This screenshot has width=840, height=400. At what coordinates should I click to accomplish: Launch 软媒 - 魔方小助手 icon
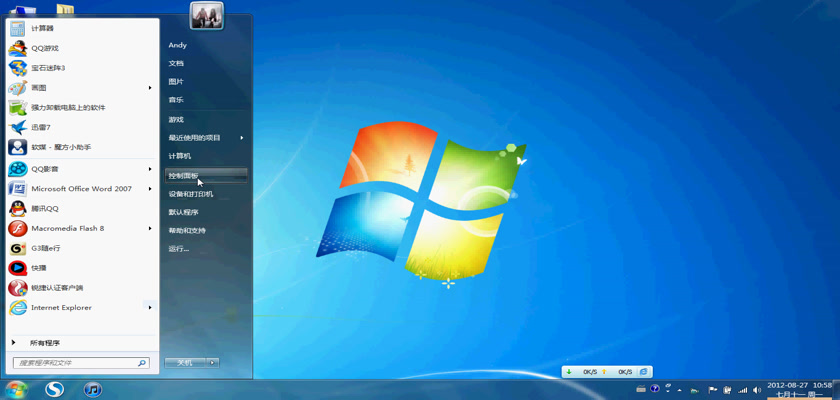[18, 147]
